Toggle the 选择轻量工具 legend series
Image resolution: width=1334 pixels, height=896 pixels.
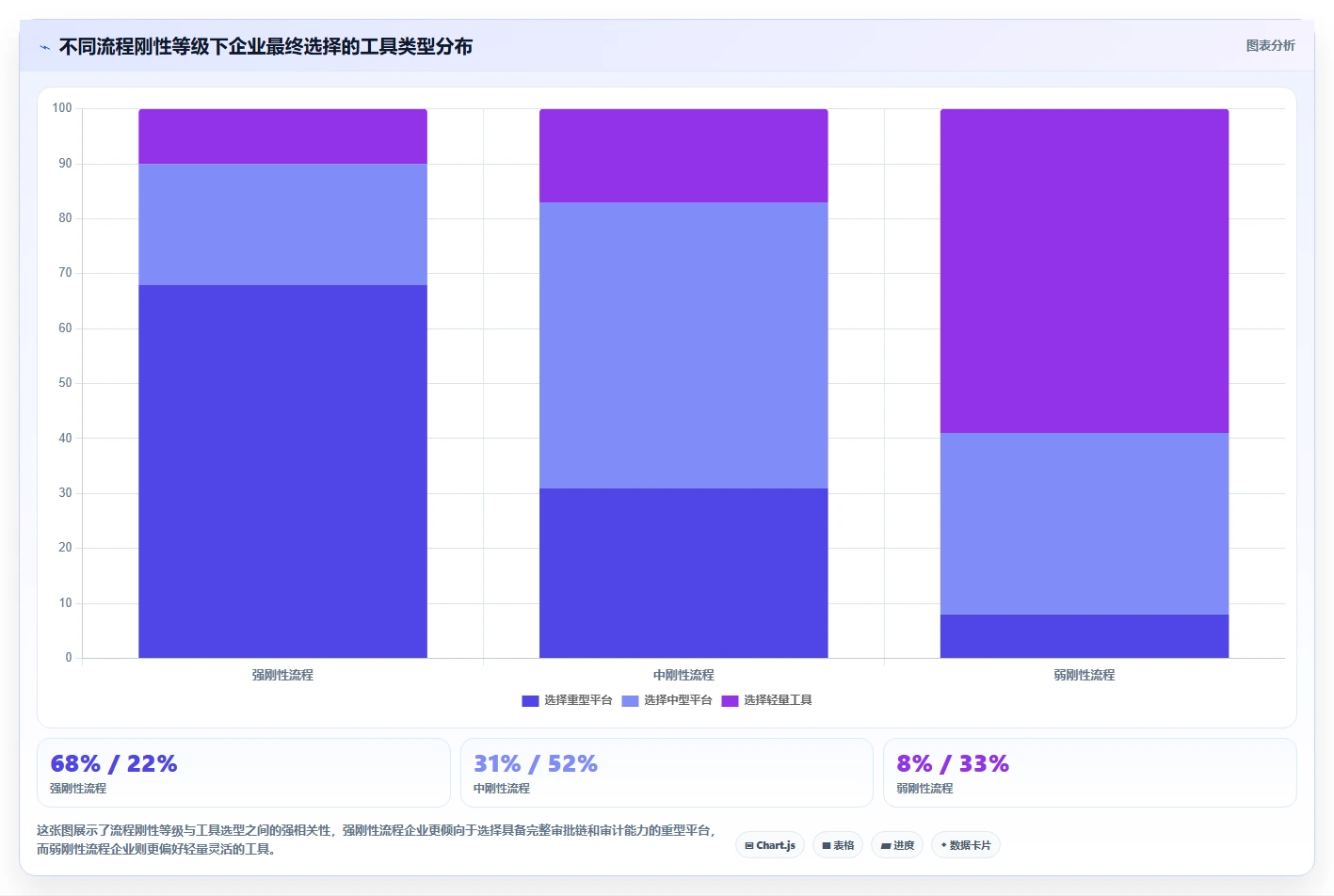point(766,700)
